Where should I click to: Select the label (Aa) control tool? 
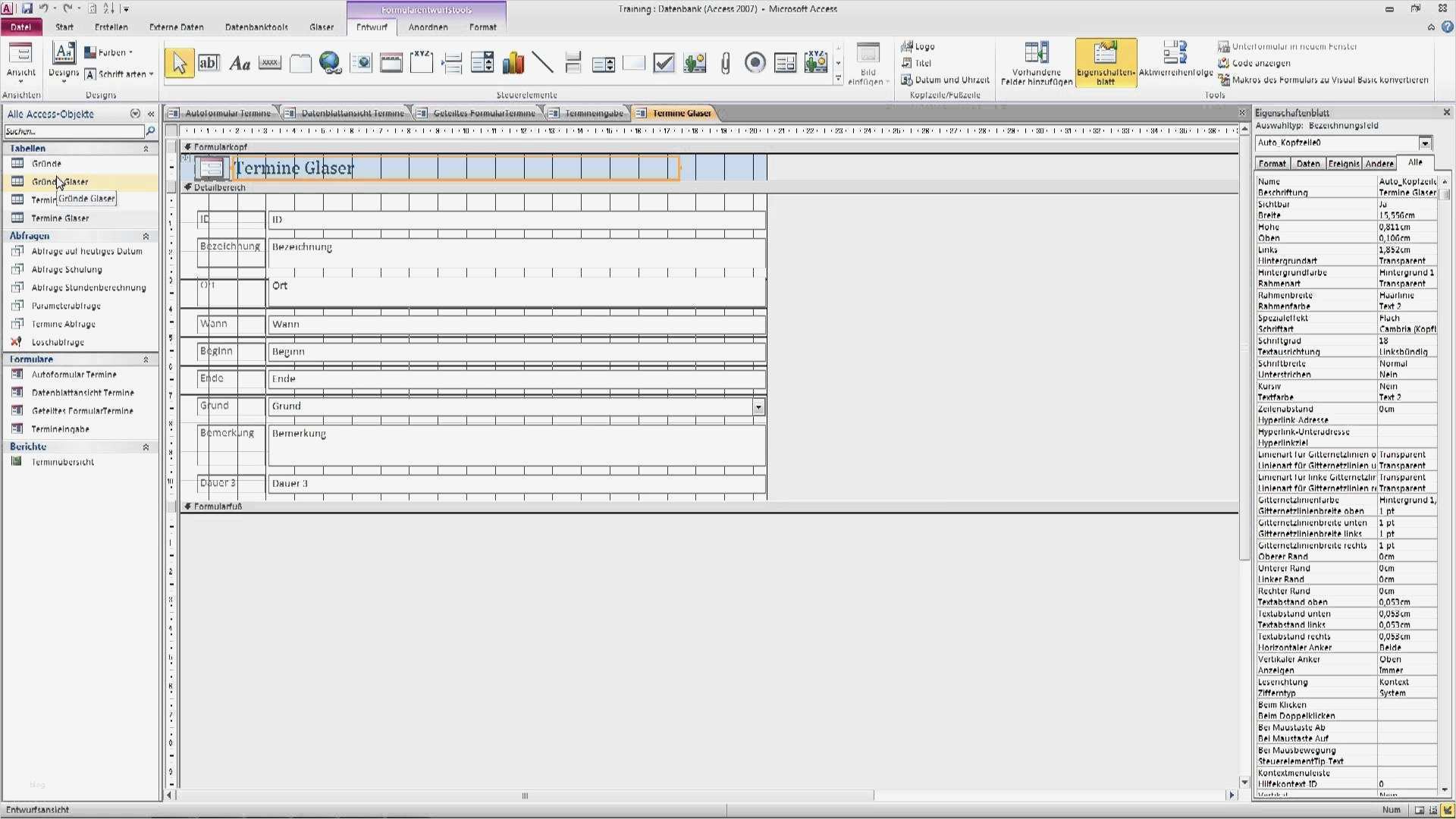(x=240, y=63)
